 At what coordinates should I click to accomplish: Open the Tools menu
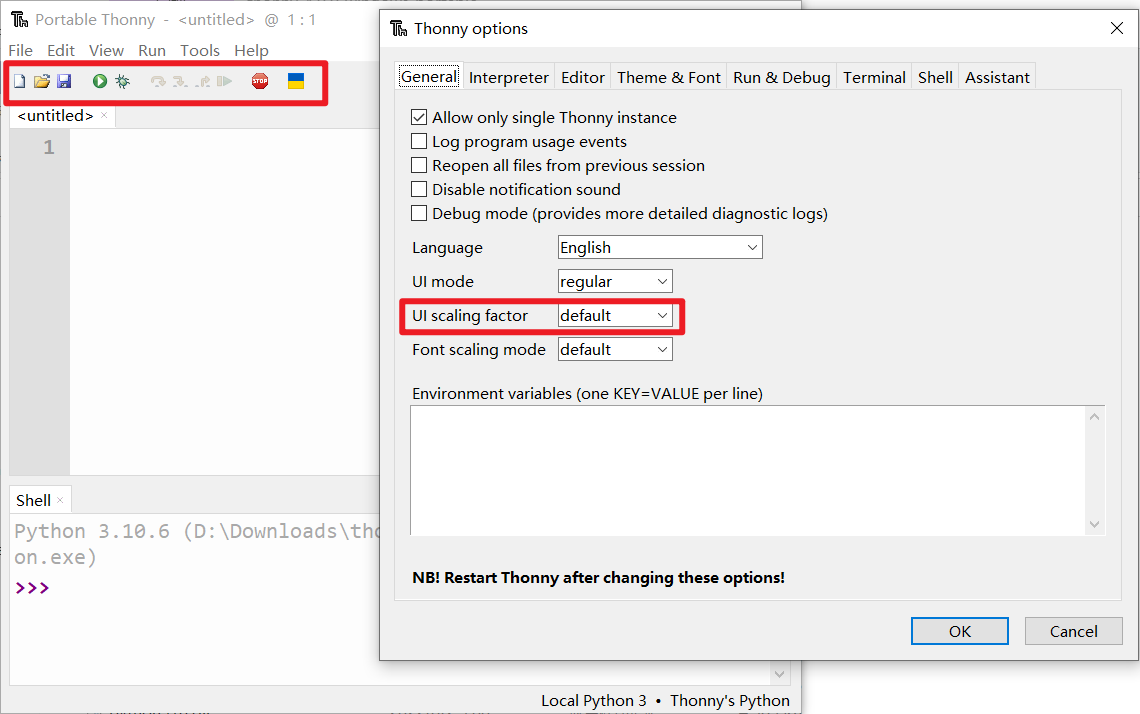click(x=199, y=50)
